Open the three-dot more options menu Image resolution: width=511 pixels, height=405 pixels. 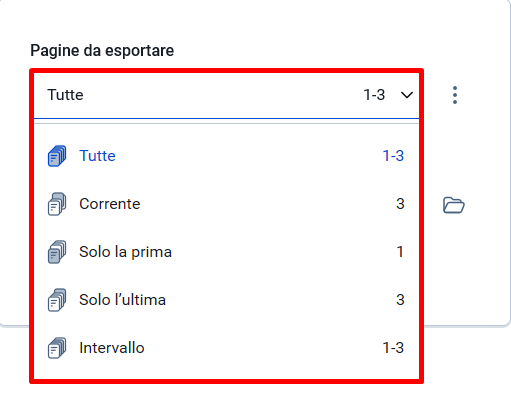455,95
